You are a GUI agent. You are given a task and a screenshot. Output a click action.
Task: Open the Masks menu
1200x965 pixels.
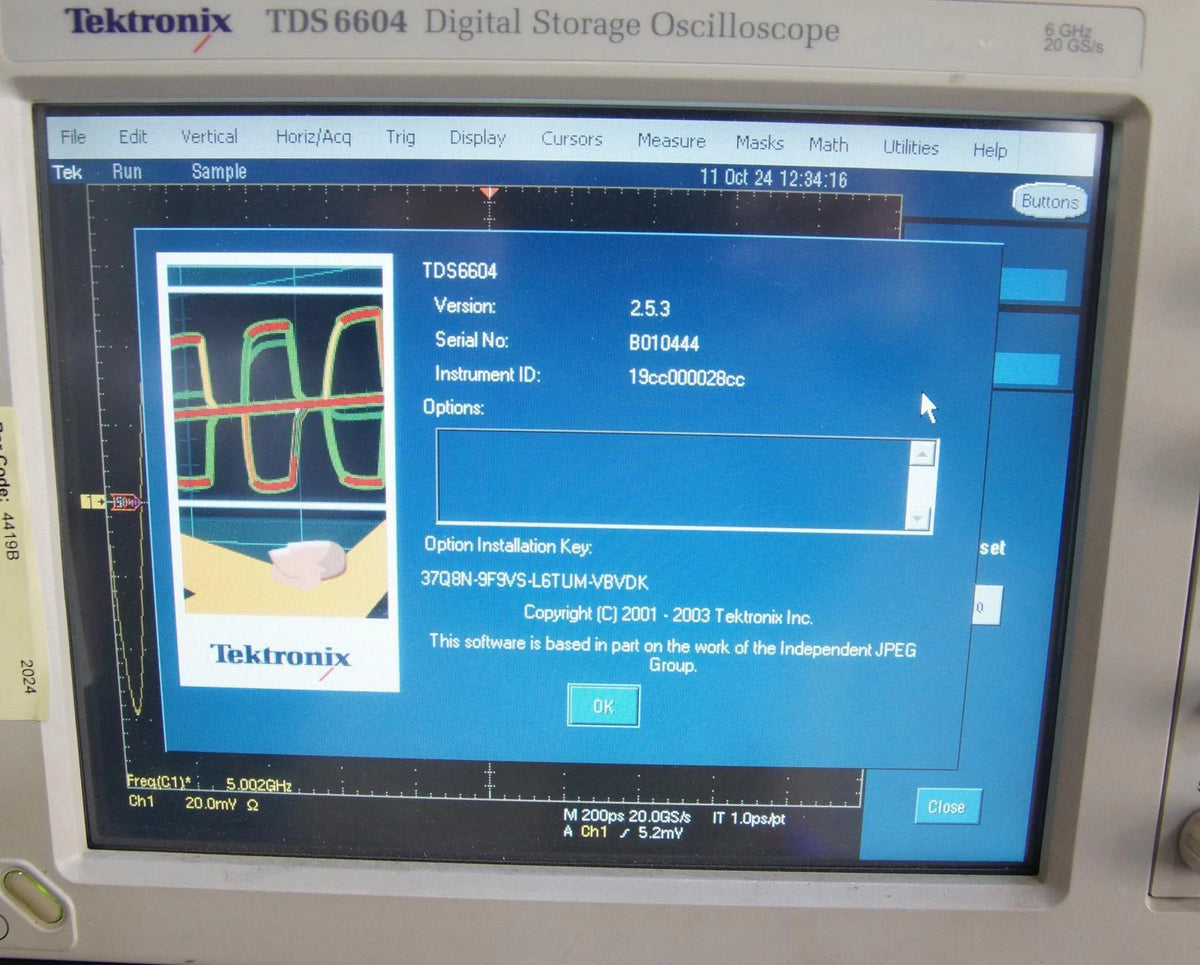[x=759, y=143]
